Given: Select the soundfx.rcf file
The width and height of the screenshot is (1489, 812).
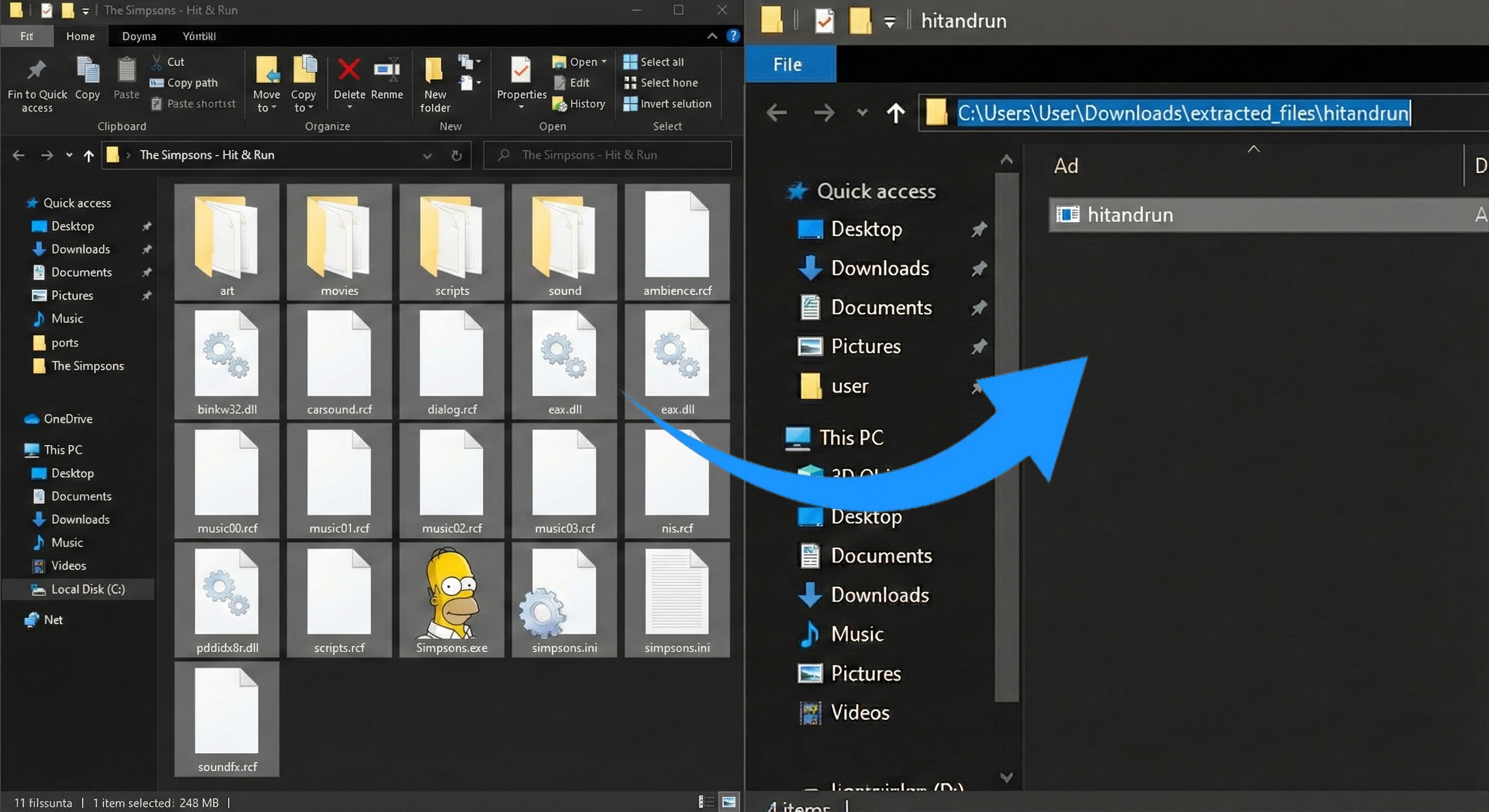Looking at the screenshot, I should tap(227, 719).
